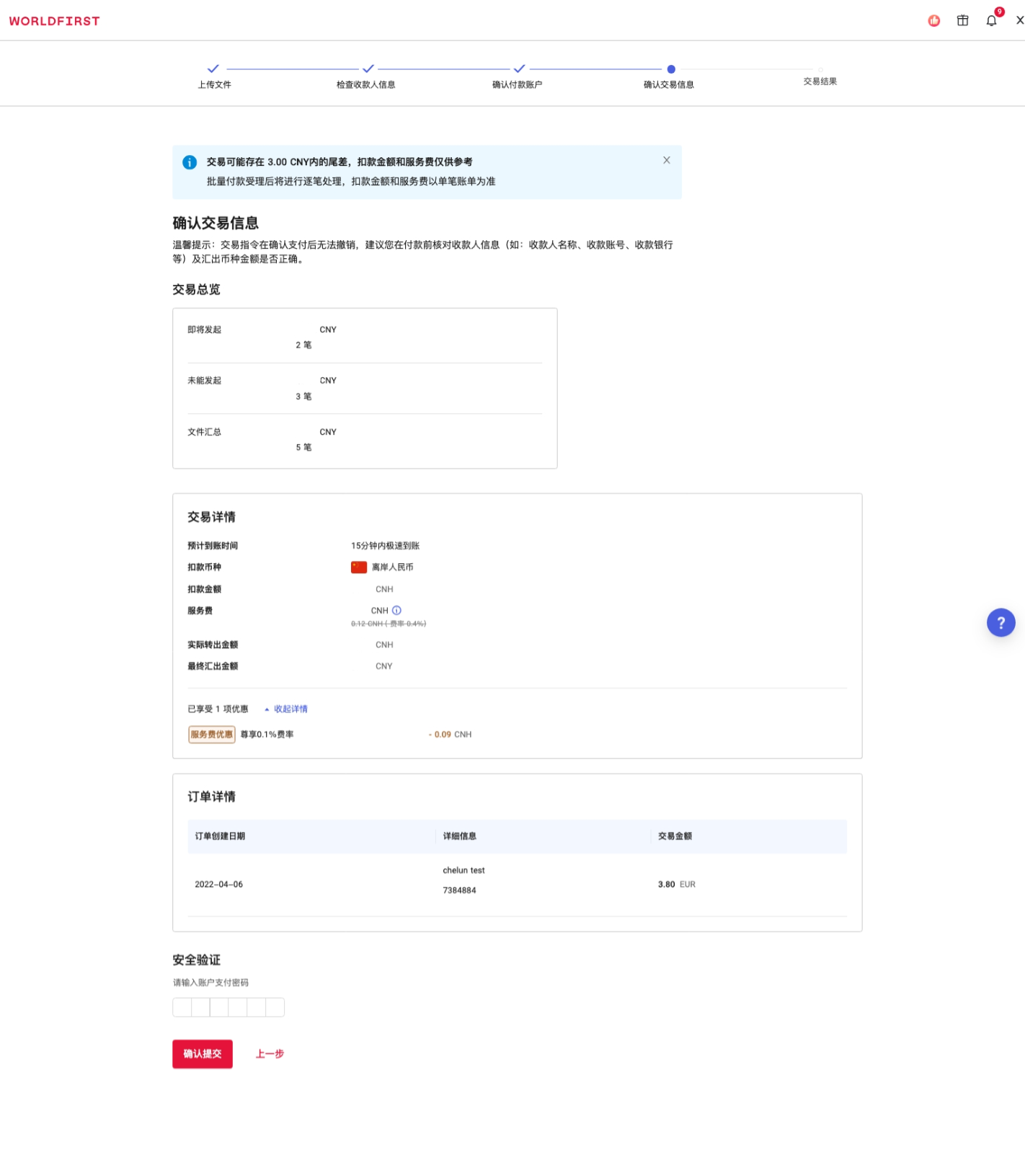Focus the first payment password box
Screen dimensions: 1025x1176
click(182, 1007)
